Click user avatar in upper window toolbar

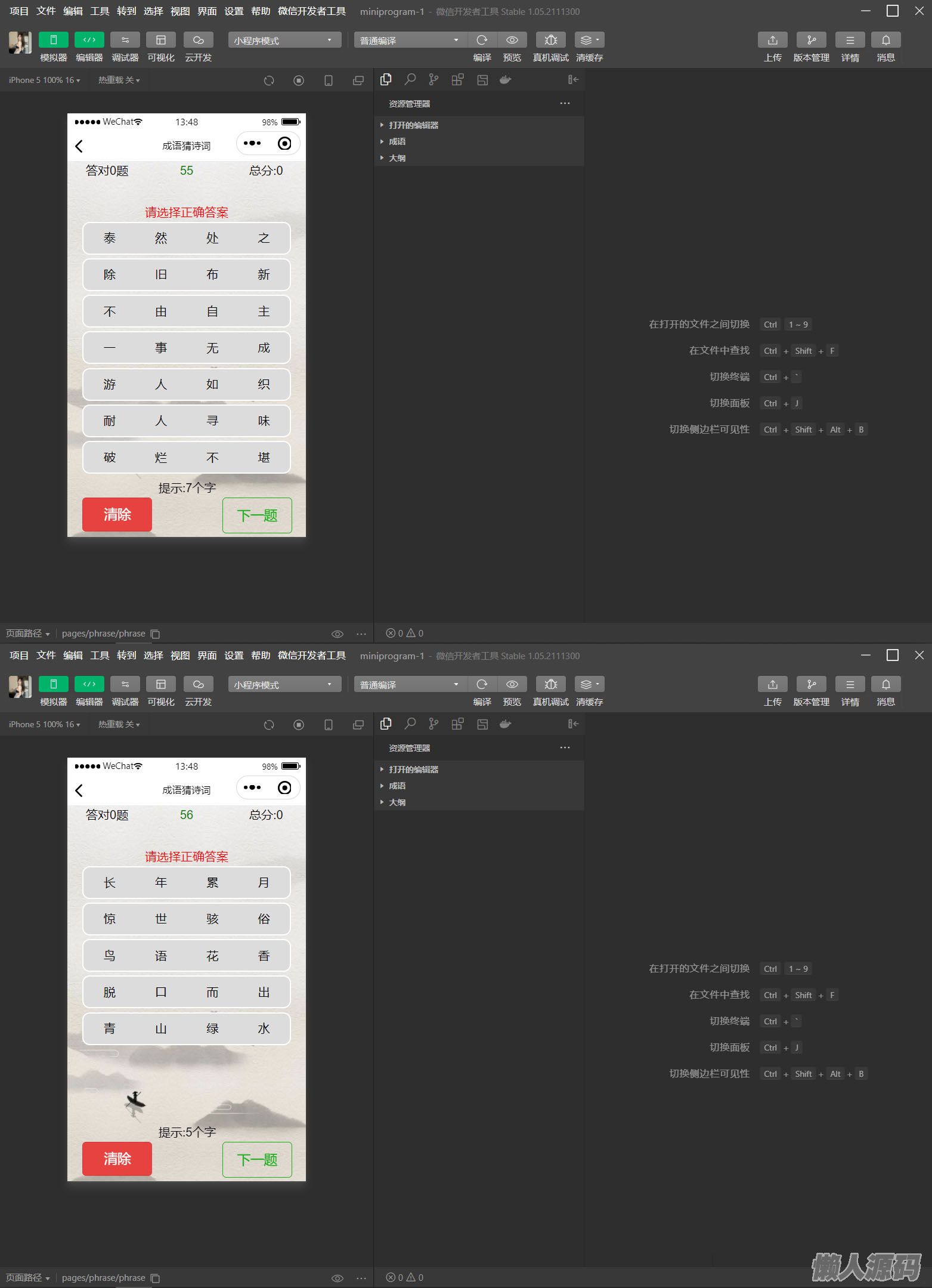20,42
